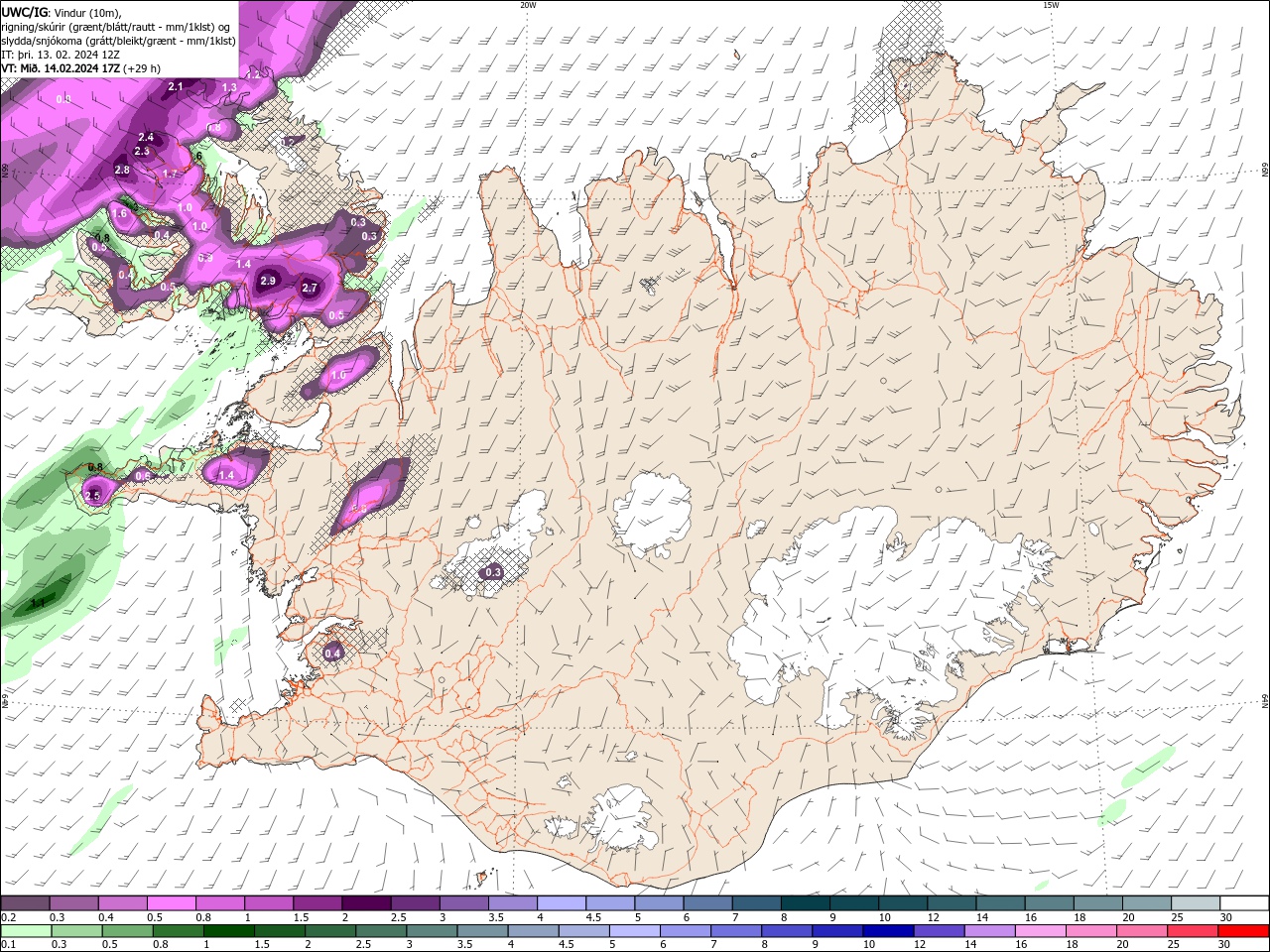The image size is (1270, 952).
Task: Click the 2.3 precipitation value on the map
Action: 142,151
